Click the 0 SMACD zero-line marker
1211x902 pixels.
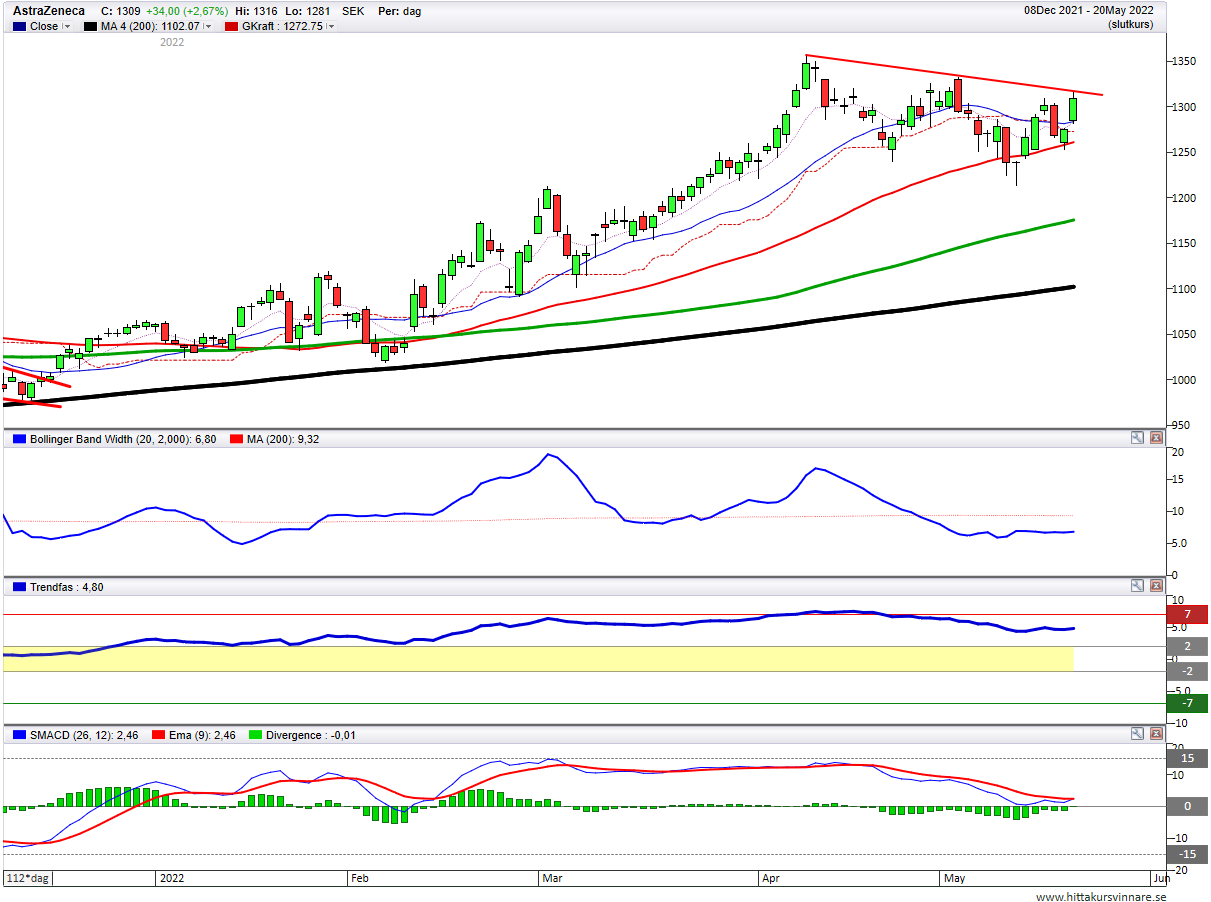click(x=1187, y=806)
